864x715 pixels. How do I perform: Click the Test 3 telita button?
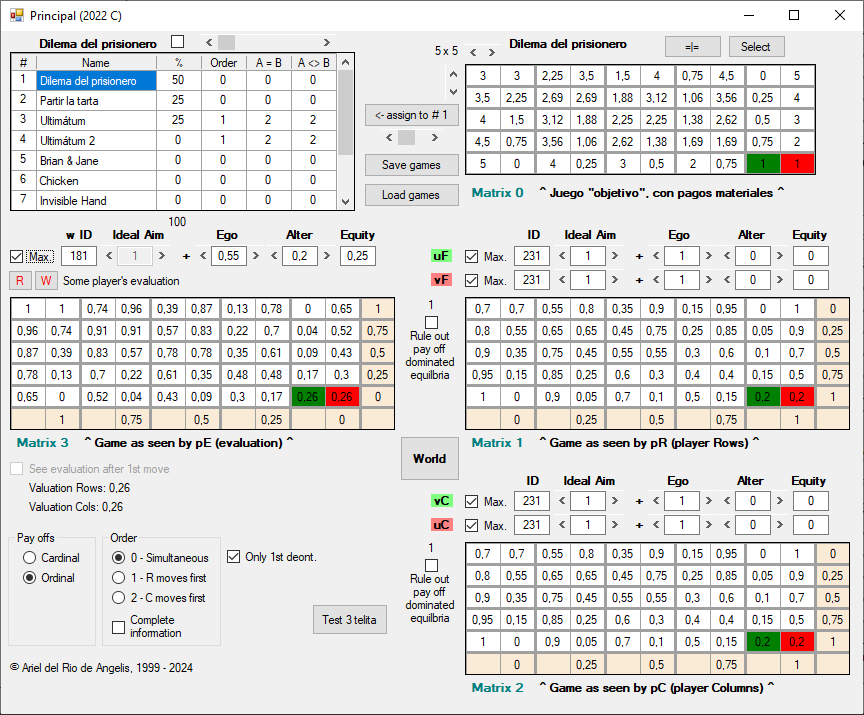[x=348, y=620]
